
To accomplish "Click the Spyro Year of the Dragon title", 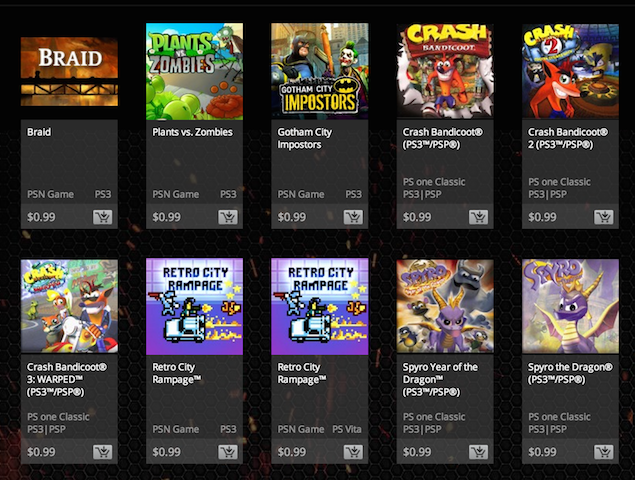I will tap(440, 379).
